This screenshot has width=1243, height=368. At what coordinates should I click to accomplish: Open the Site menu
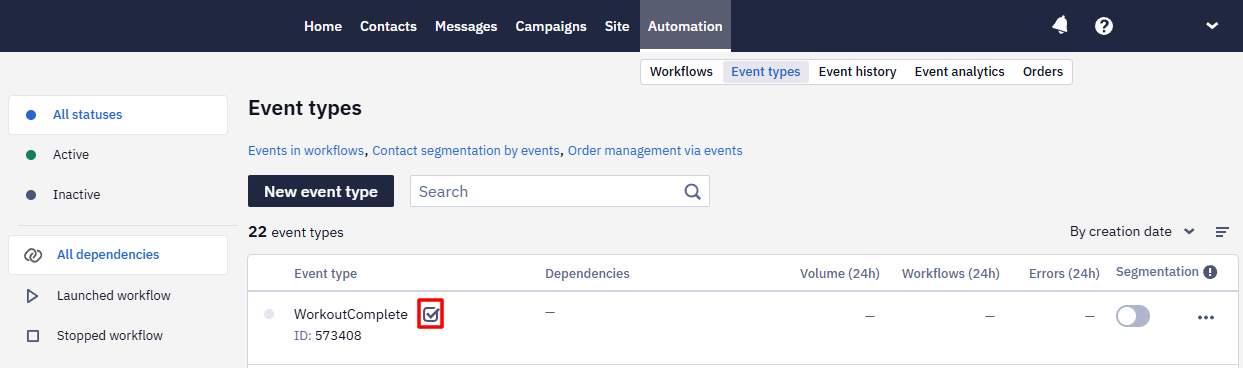[x=617, y=26]
